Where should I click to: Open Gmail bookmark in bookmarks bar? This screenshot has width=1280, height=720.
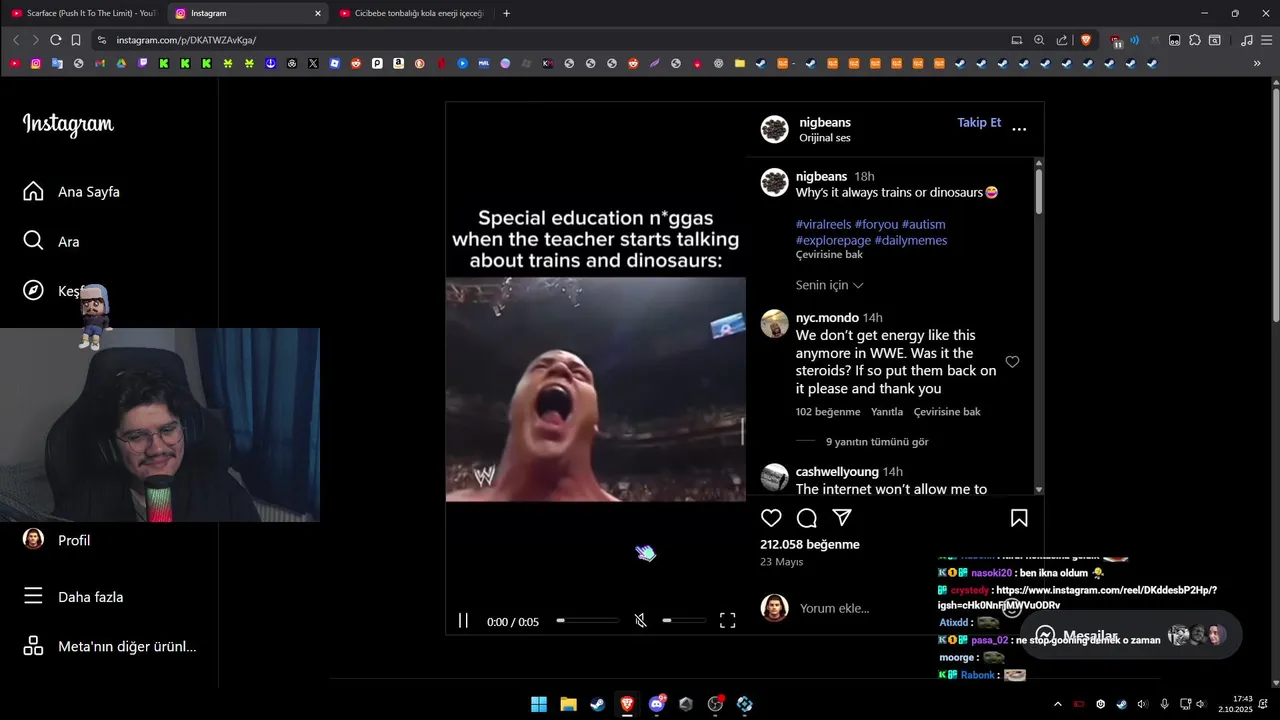100,63
